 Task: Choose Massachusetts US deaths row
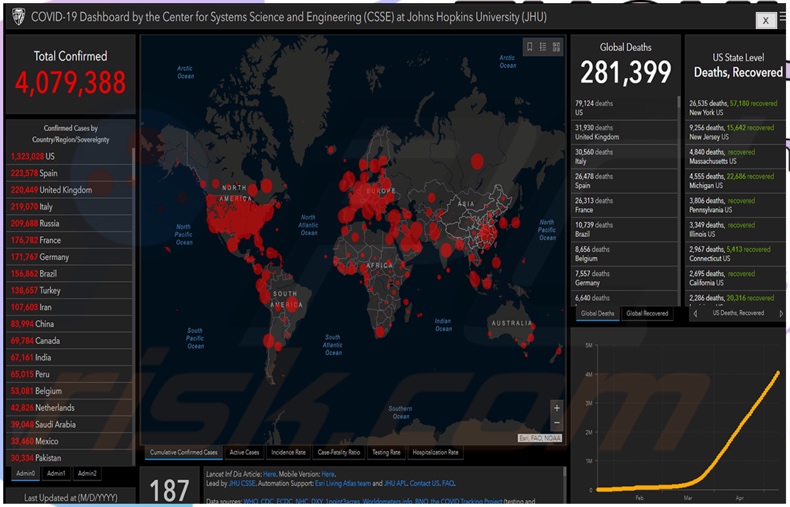(736, 156)
